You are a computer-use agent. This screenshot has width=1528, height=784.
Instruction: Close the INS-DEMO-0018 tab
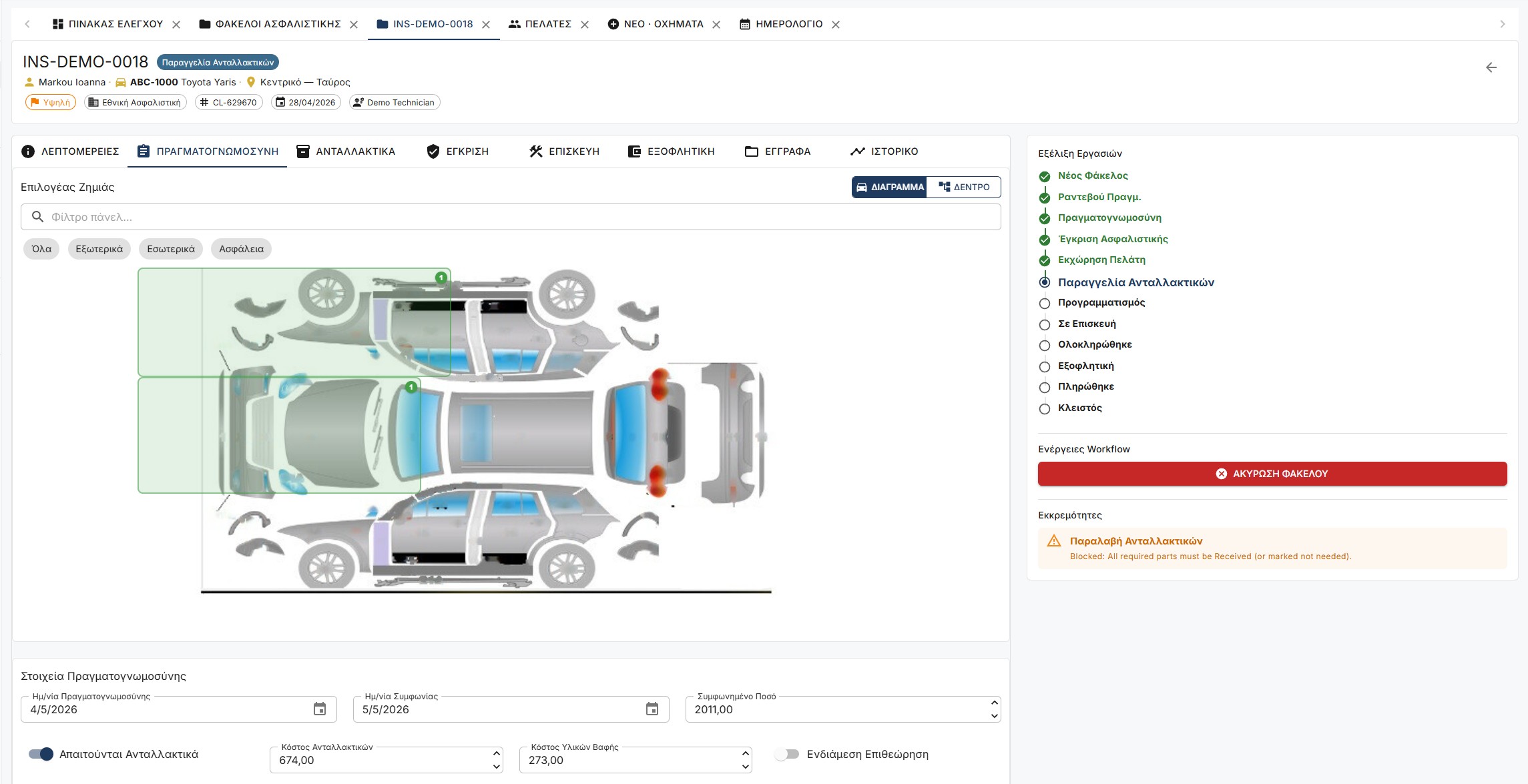pos(486,25)
